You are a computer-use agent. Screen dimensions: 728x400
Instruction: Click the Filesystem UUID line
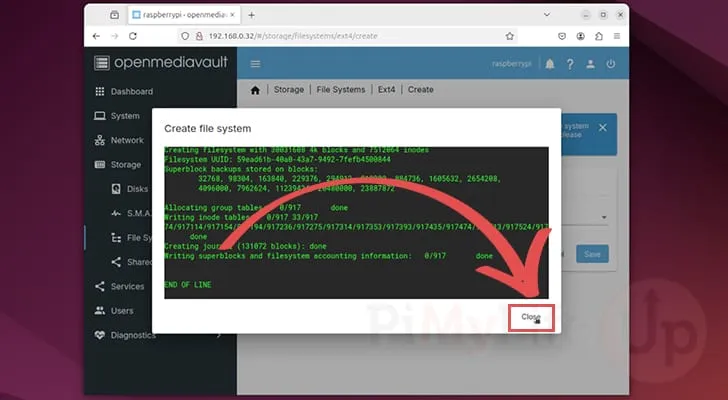277,159
